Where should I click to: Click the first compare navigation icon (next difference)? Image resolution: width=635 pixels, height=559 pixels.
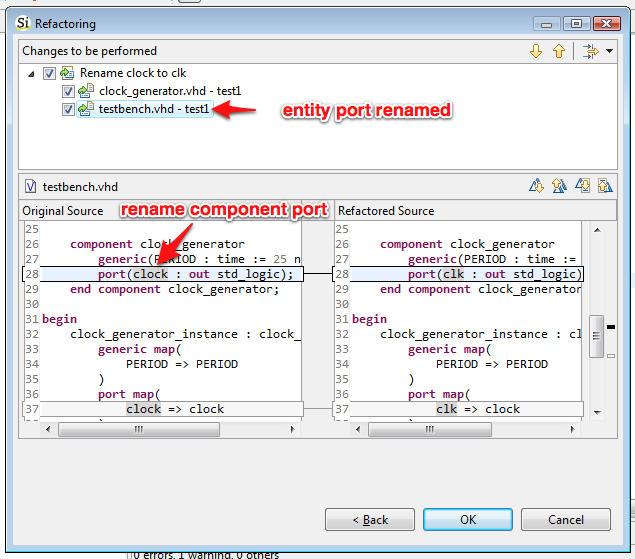click(536, 186)
